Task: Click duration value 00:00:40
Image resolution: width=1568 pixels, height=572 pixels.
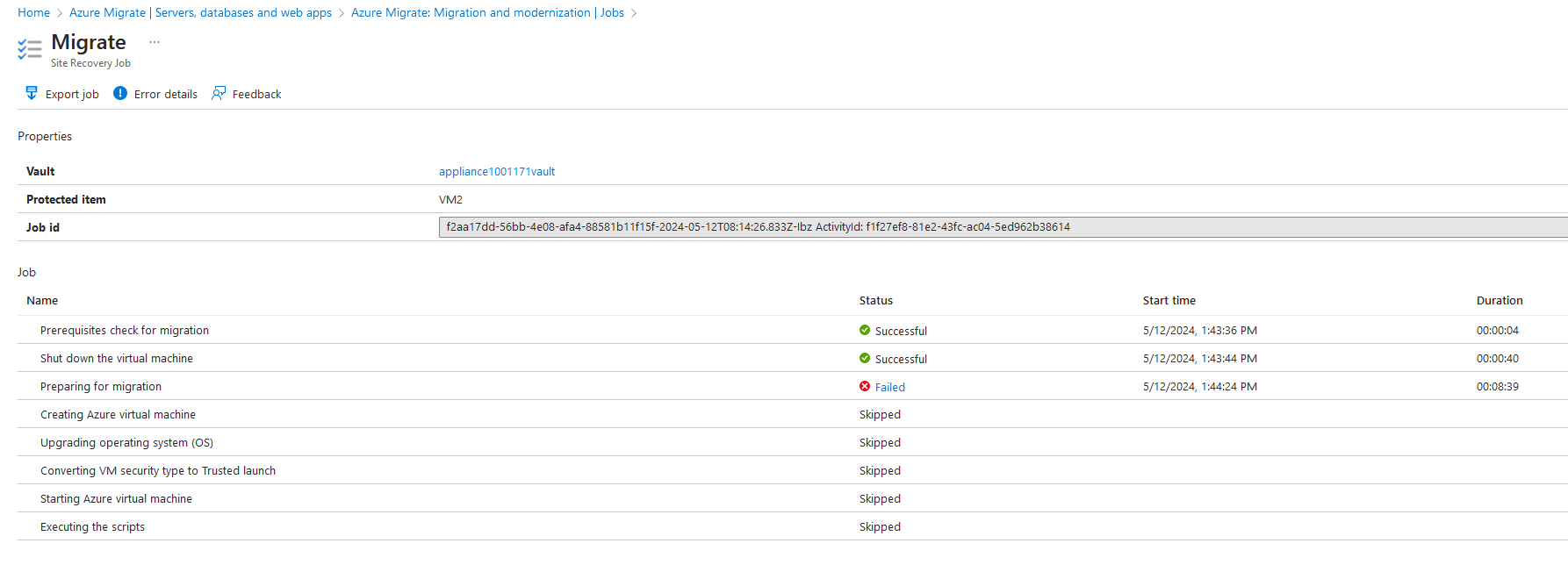Action: [1498, 359]
